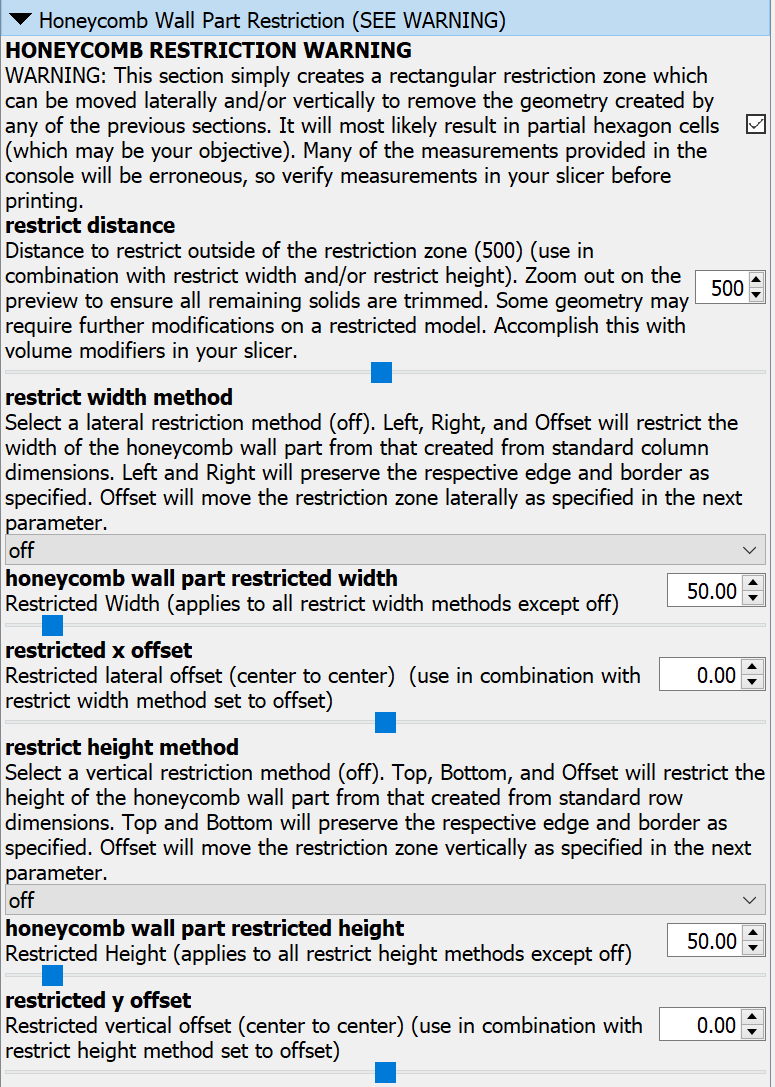Collapse the Honeycomb Wall Part Restriction section

click(20, 19)
